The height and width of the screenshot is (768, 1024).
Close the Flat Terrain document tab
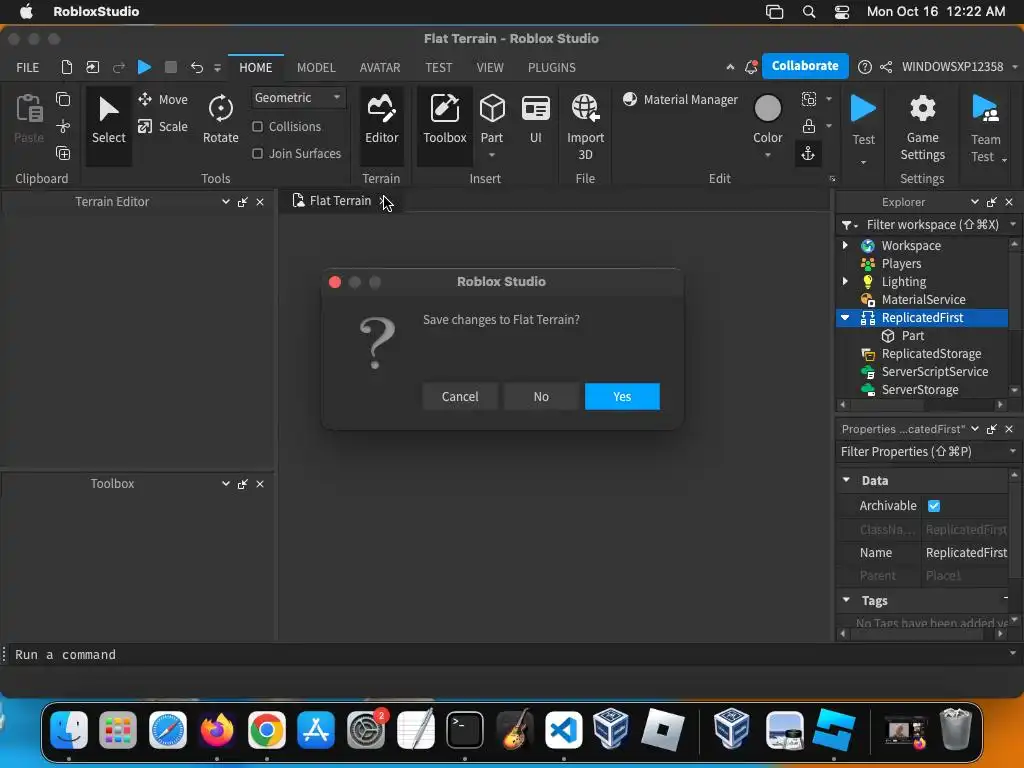click(383, 200)
